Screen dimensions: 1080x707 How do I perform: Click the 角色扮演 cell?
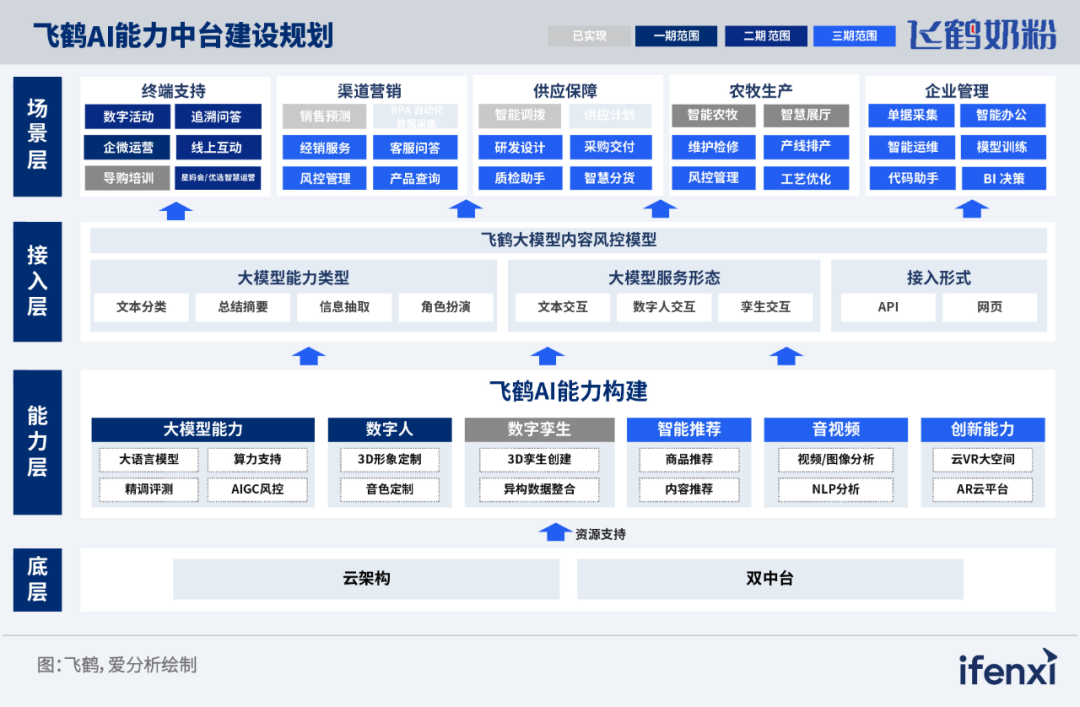[x=446, y=307]
